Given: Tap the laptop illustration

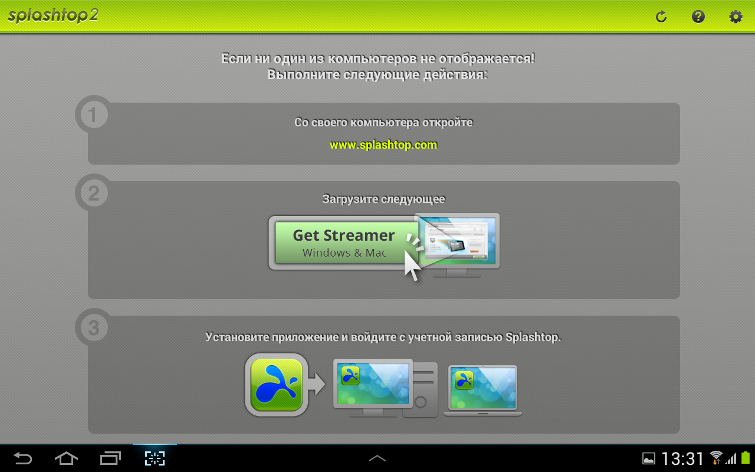Looking at the screenshot, I should (x=482, y=391).
